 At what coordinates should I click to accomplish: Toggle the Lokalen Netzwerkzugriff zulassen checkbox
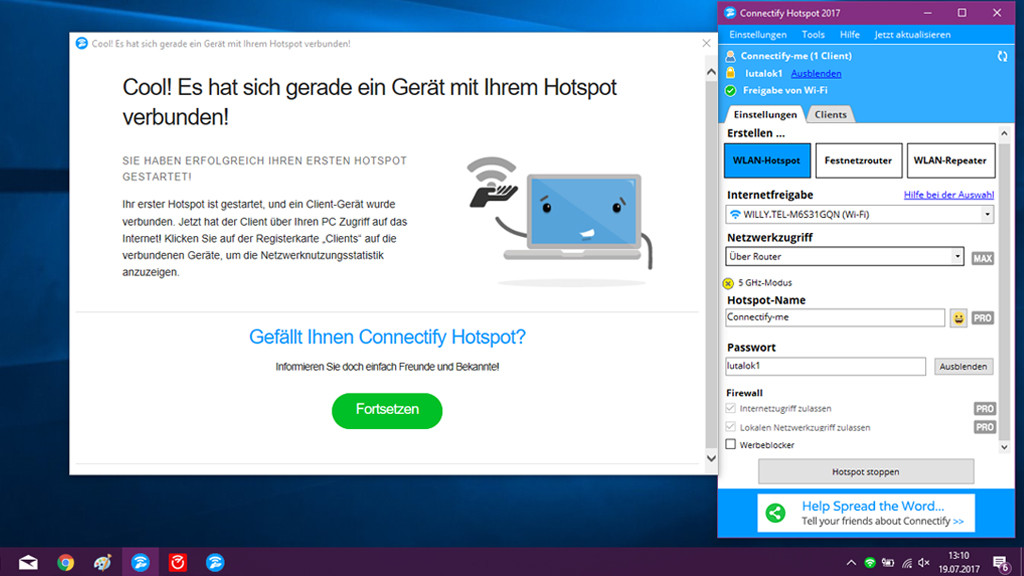coord(731,427)
